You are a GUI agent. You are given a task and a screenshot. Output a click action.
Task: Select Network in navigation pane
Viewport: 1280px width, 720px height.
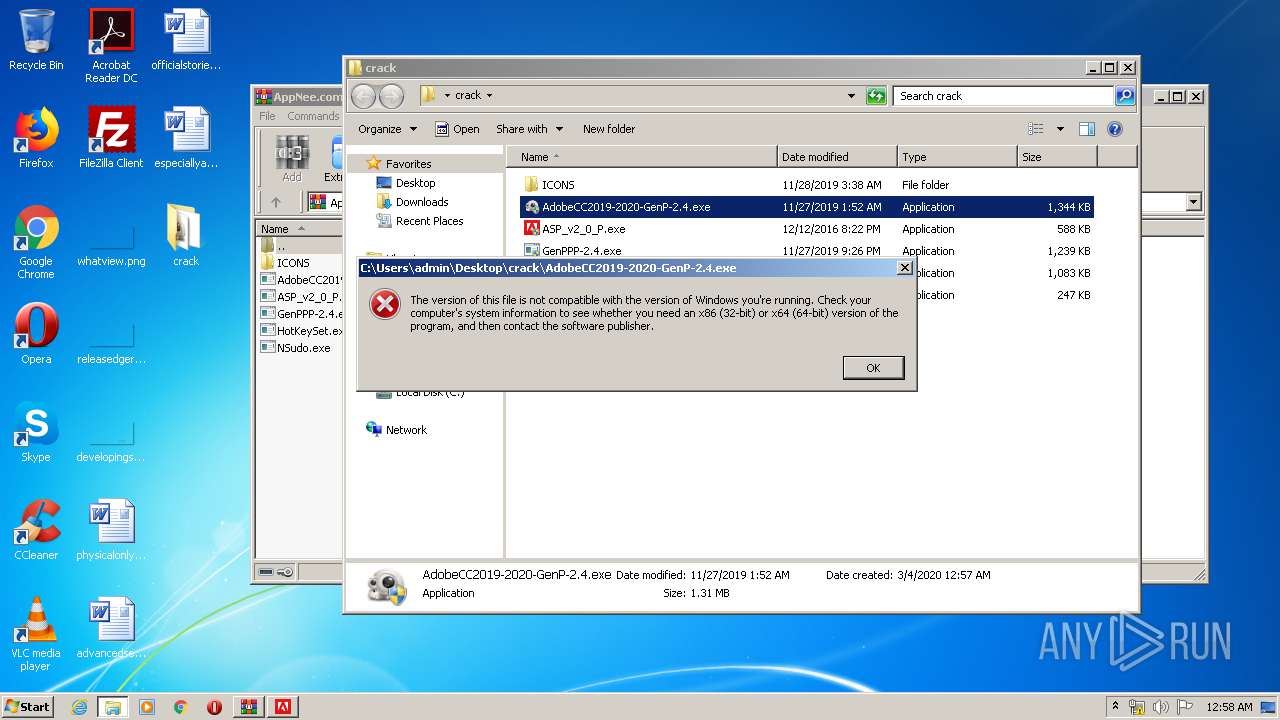pos(406,430)
